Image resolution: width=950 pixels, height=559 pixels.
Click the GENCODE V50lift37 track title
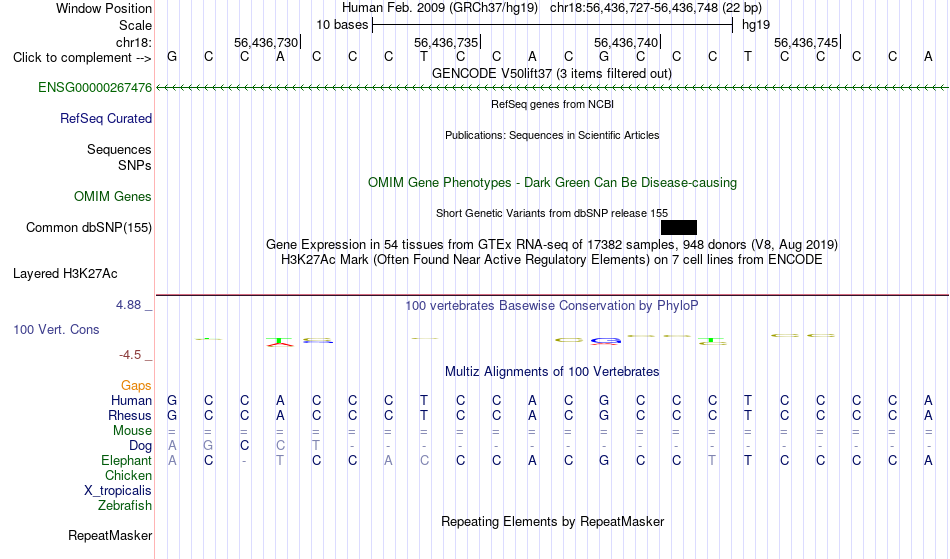(x=552, y=74)
